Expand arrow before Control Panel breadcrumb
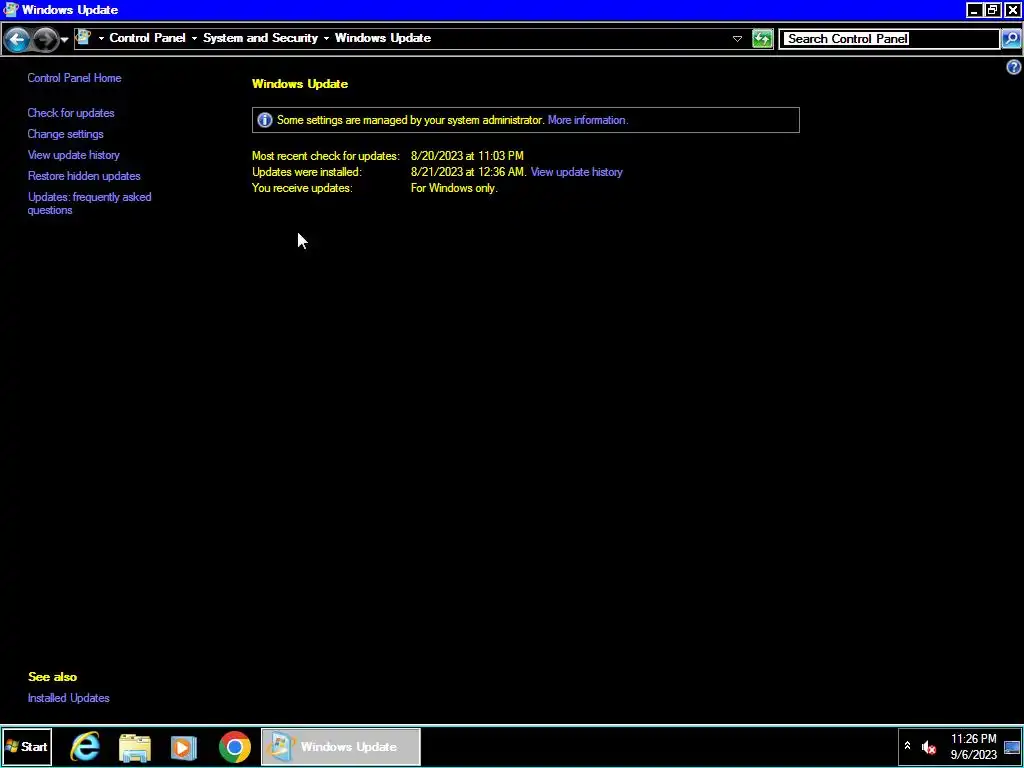1024x768 pixels. click(101, 39)
